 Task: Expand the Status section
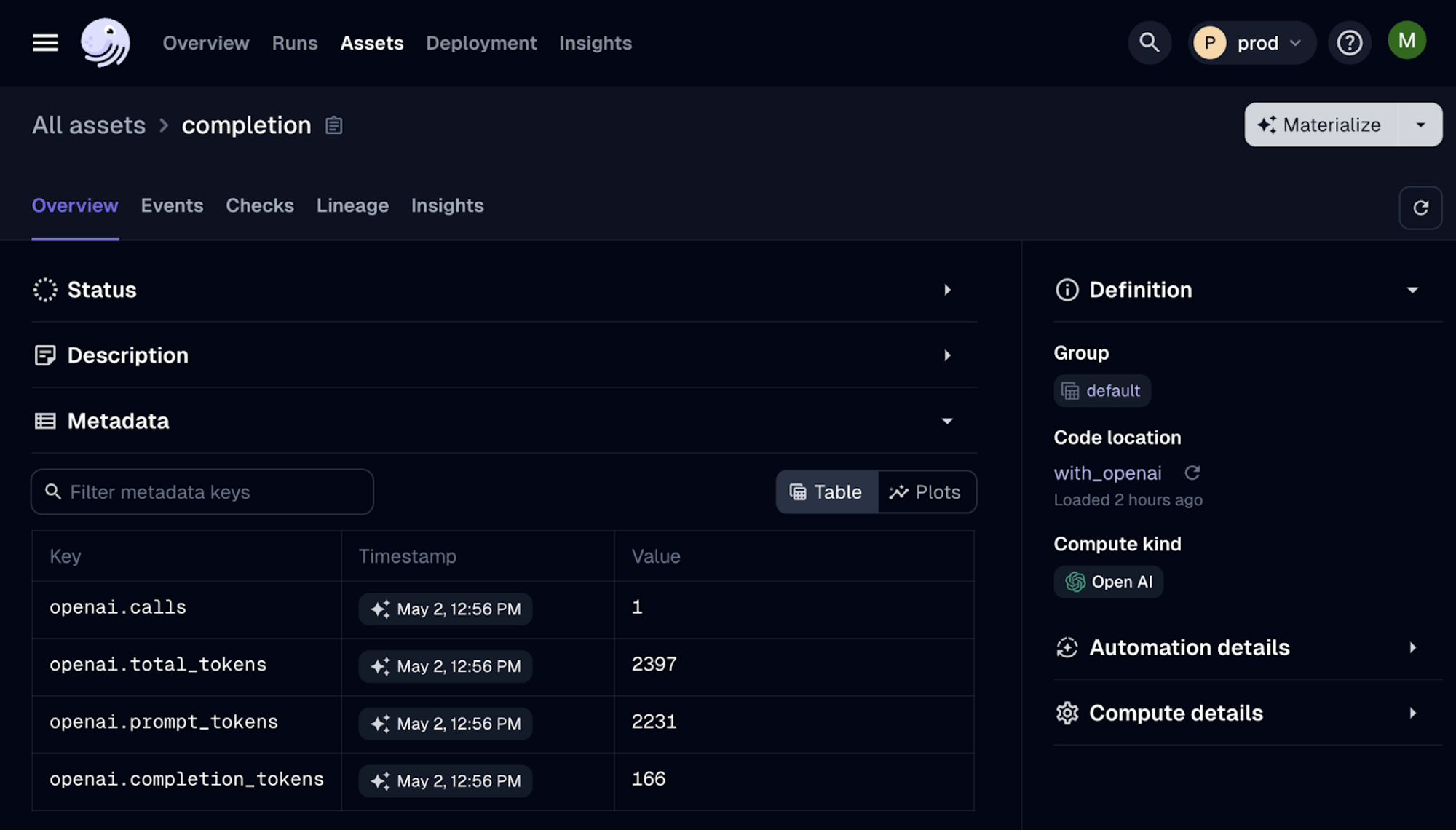[947, 290]
